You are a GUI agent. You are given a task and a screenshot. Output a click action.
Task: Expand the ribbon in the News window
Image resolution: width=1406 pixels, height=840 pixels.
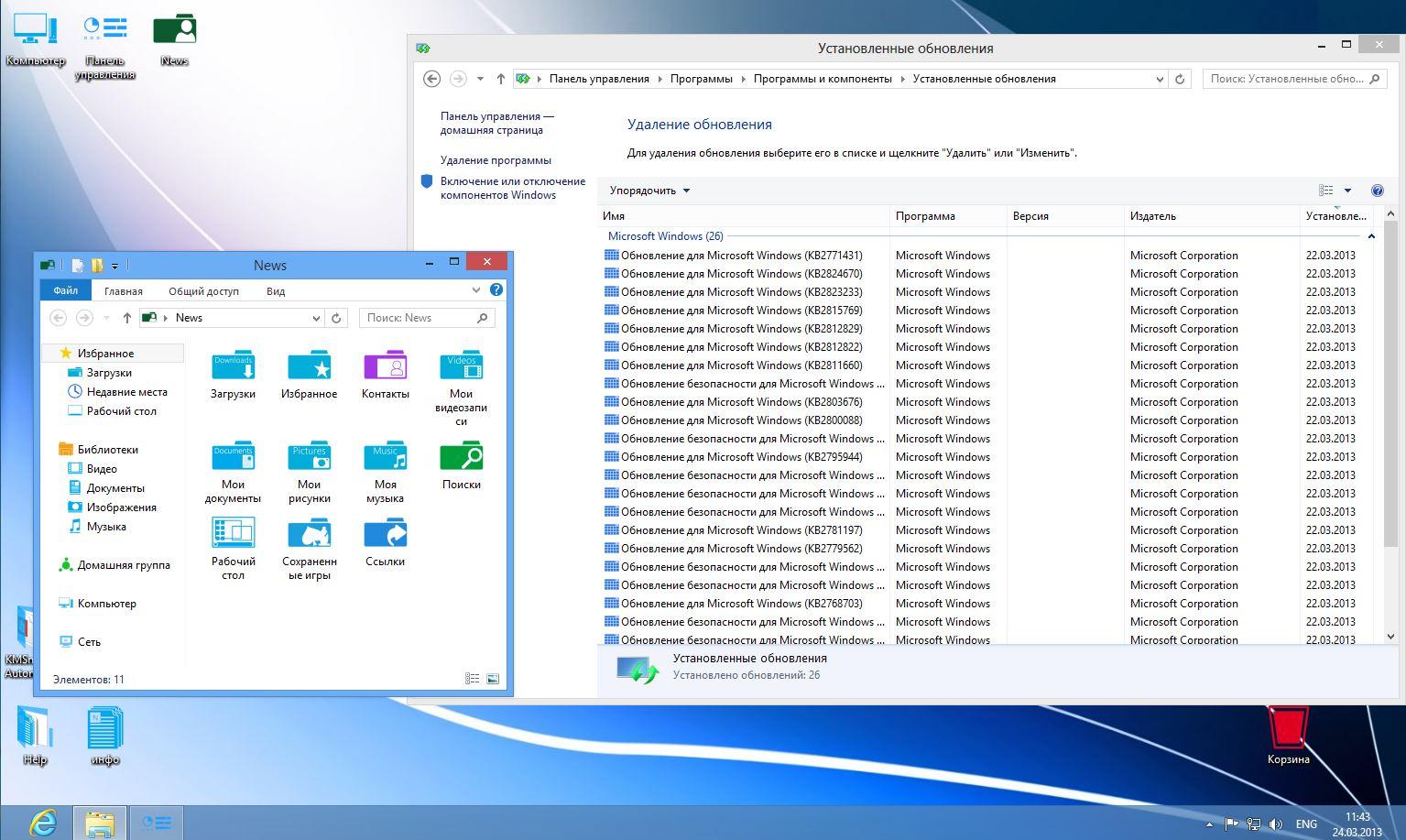(x=475, y=290)
